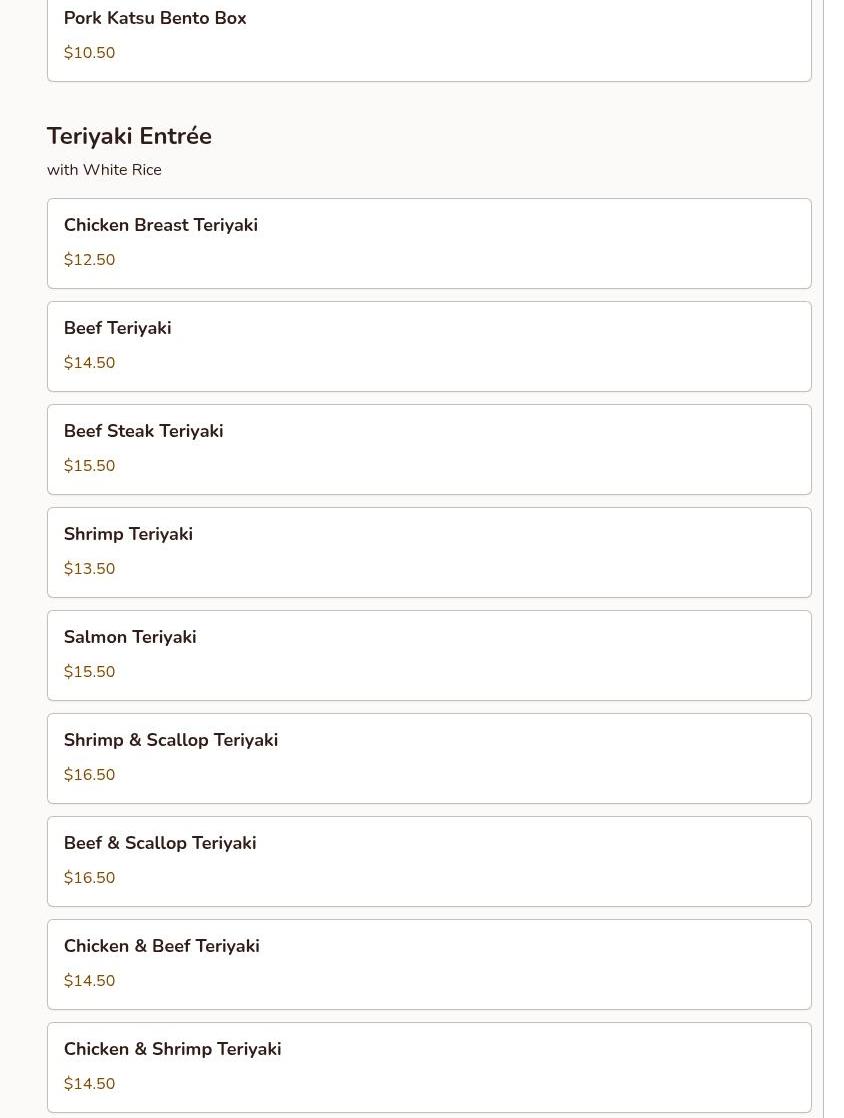
Task: Select Beef & Scallop Teriyaki item
Action: [160, 844]
